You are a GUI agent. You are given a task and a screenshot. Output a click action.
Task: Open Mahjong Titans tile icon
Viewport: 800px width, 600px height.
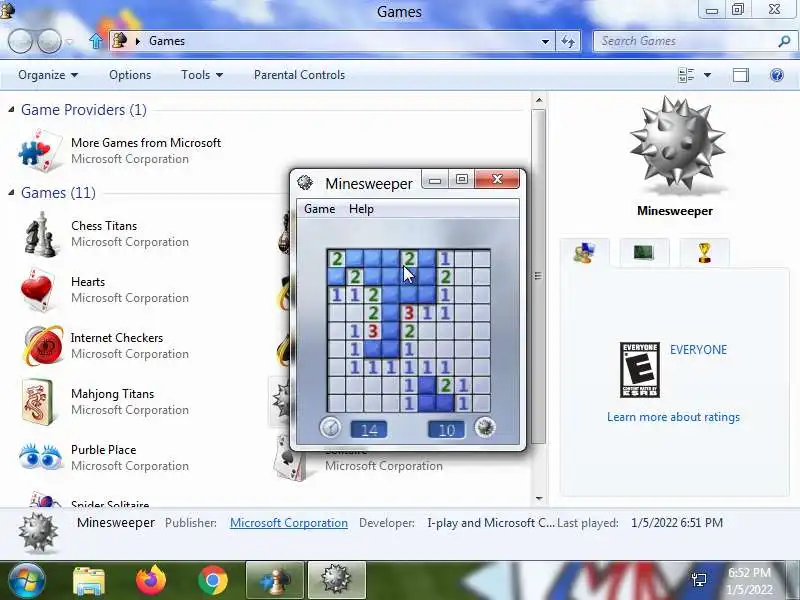(38, 402)
